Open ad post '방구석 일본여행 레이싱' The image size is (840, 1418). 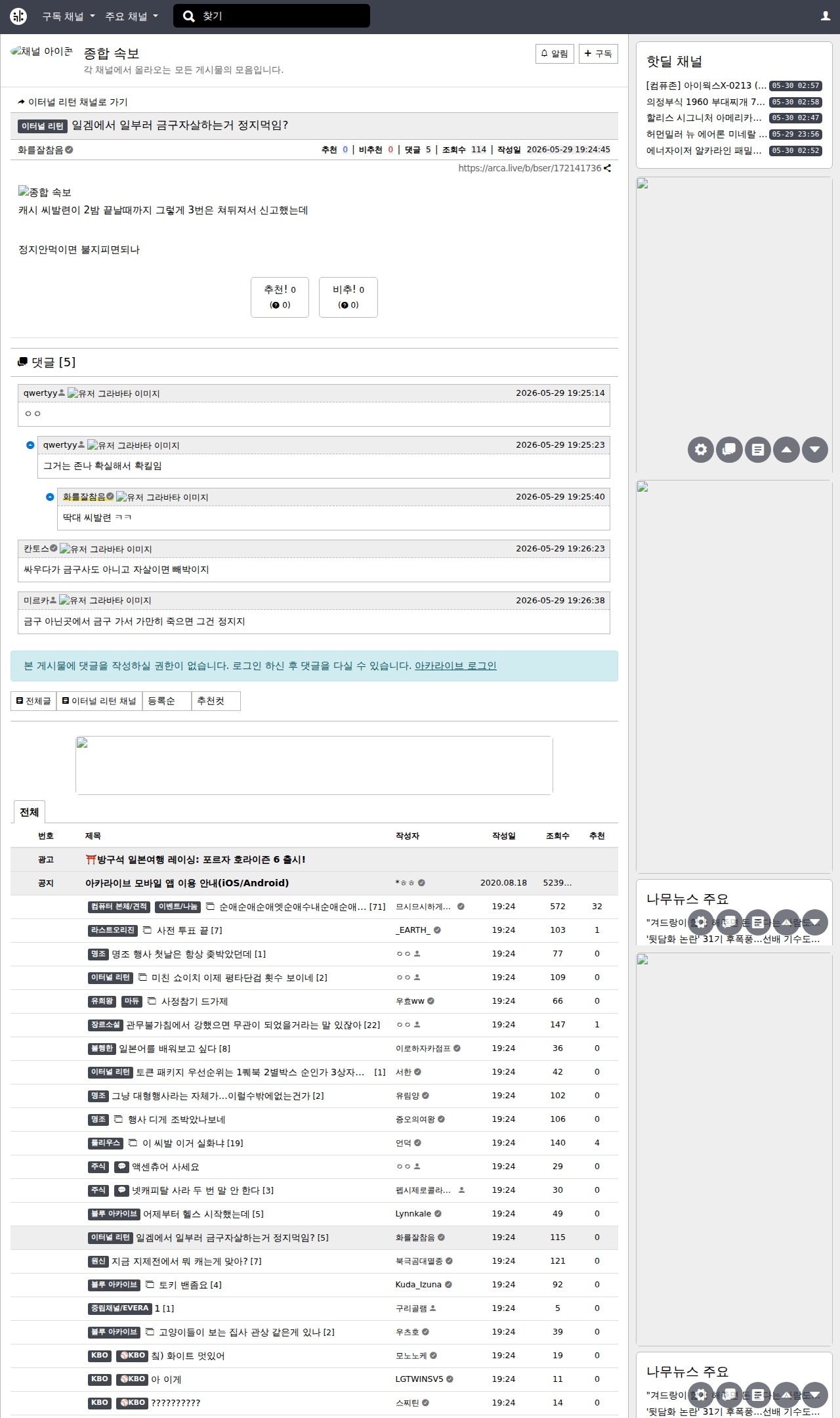[x=196, y=860]
